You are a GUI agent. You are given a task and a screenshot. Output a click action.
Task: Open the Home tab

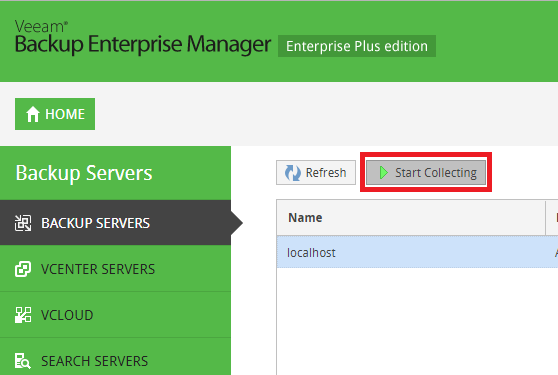[x=55, y=114]
